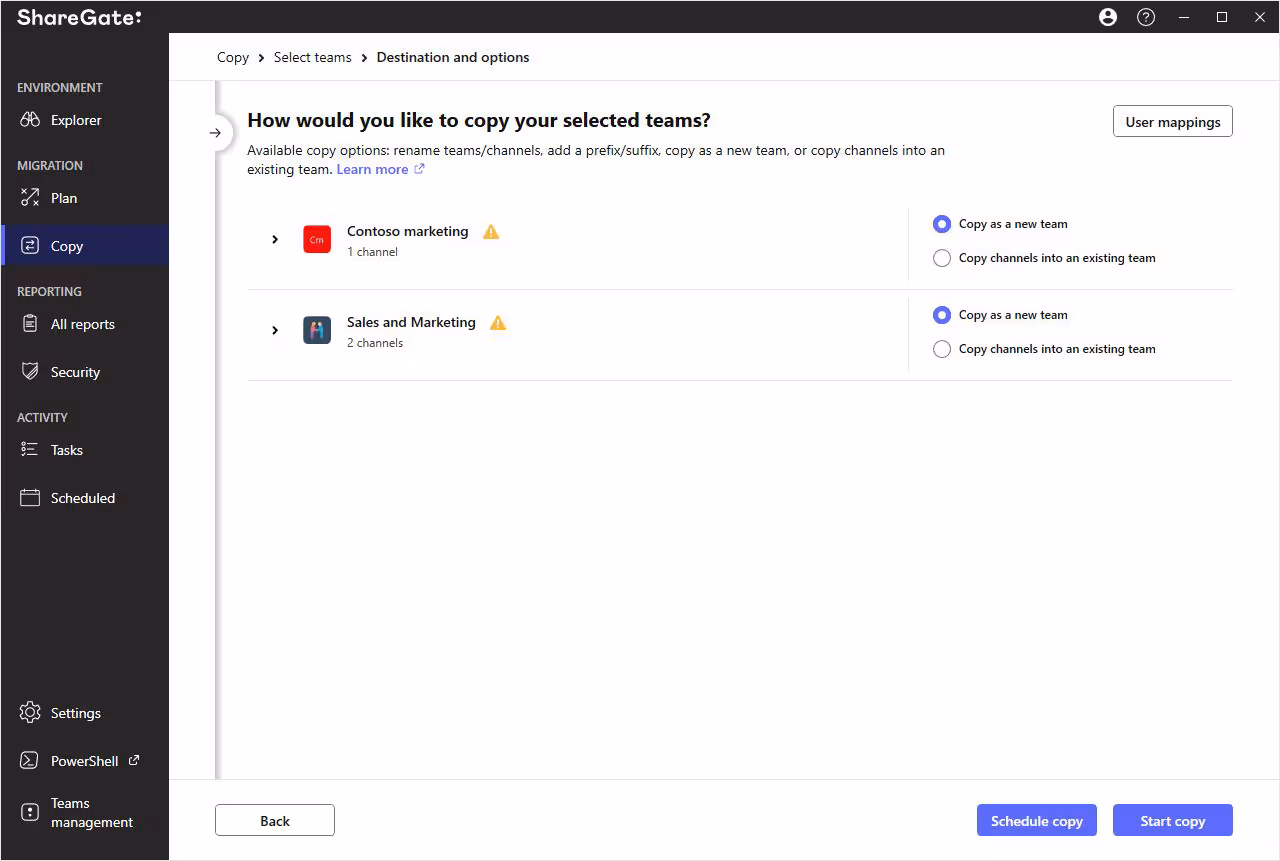This screenshot has width=1280, height=861.
Task: Click the red Contoso marketing team avatar
Action: click(317, 240)
